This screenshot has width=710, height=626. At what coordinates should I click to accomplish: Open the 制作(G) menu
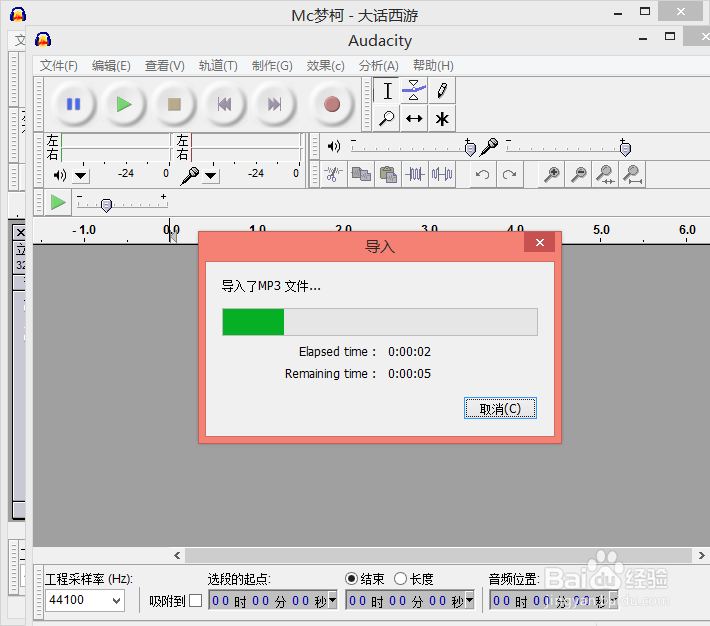(272, 66)
